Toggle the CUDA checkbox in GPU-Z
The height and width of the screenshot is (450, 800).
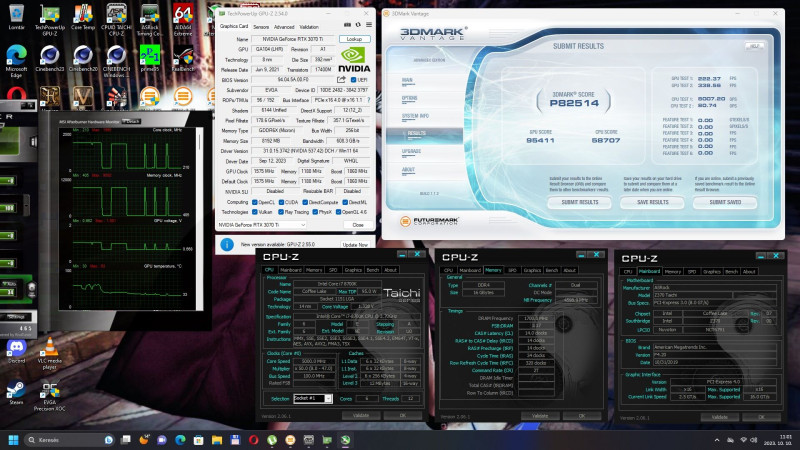click(281, 202)
